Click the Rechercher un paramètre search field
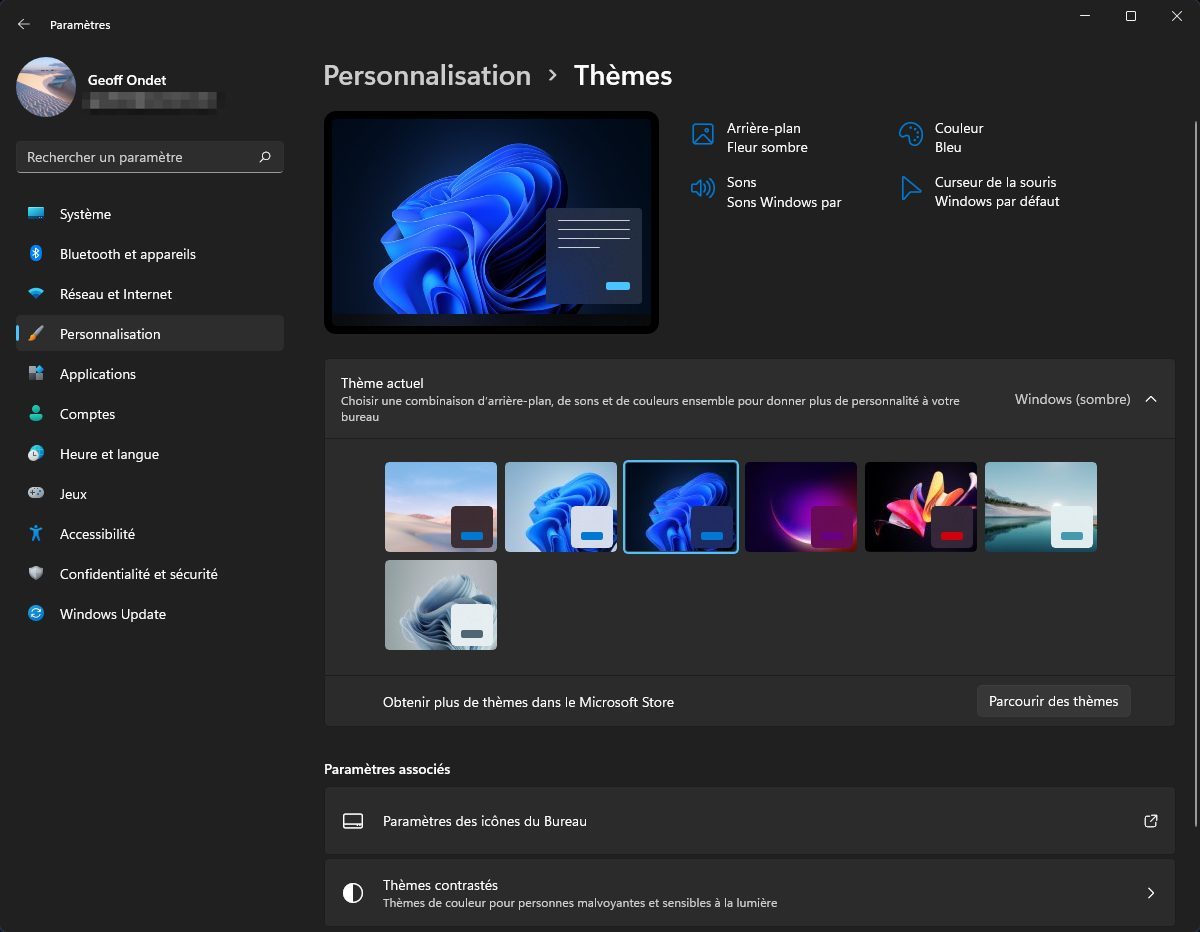 click(x=150, y=157)
